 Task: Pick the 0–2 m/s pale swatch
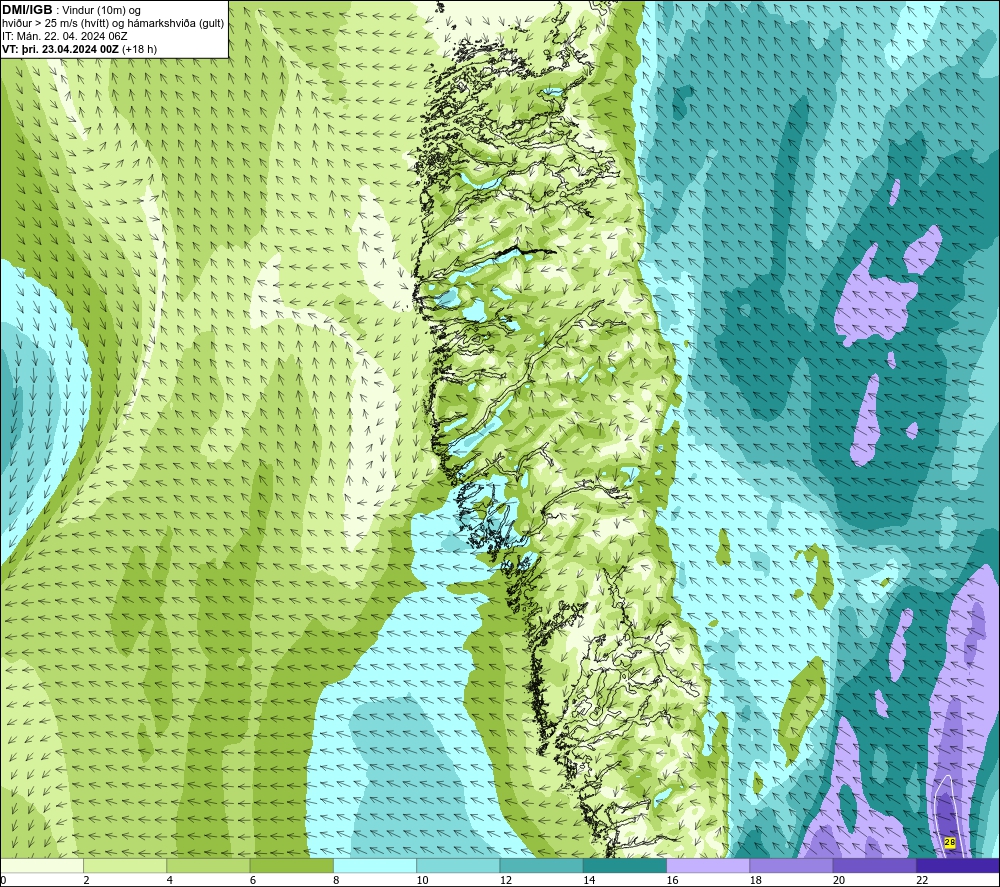click(42, 866)
